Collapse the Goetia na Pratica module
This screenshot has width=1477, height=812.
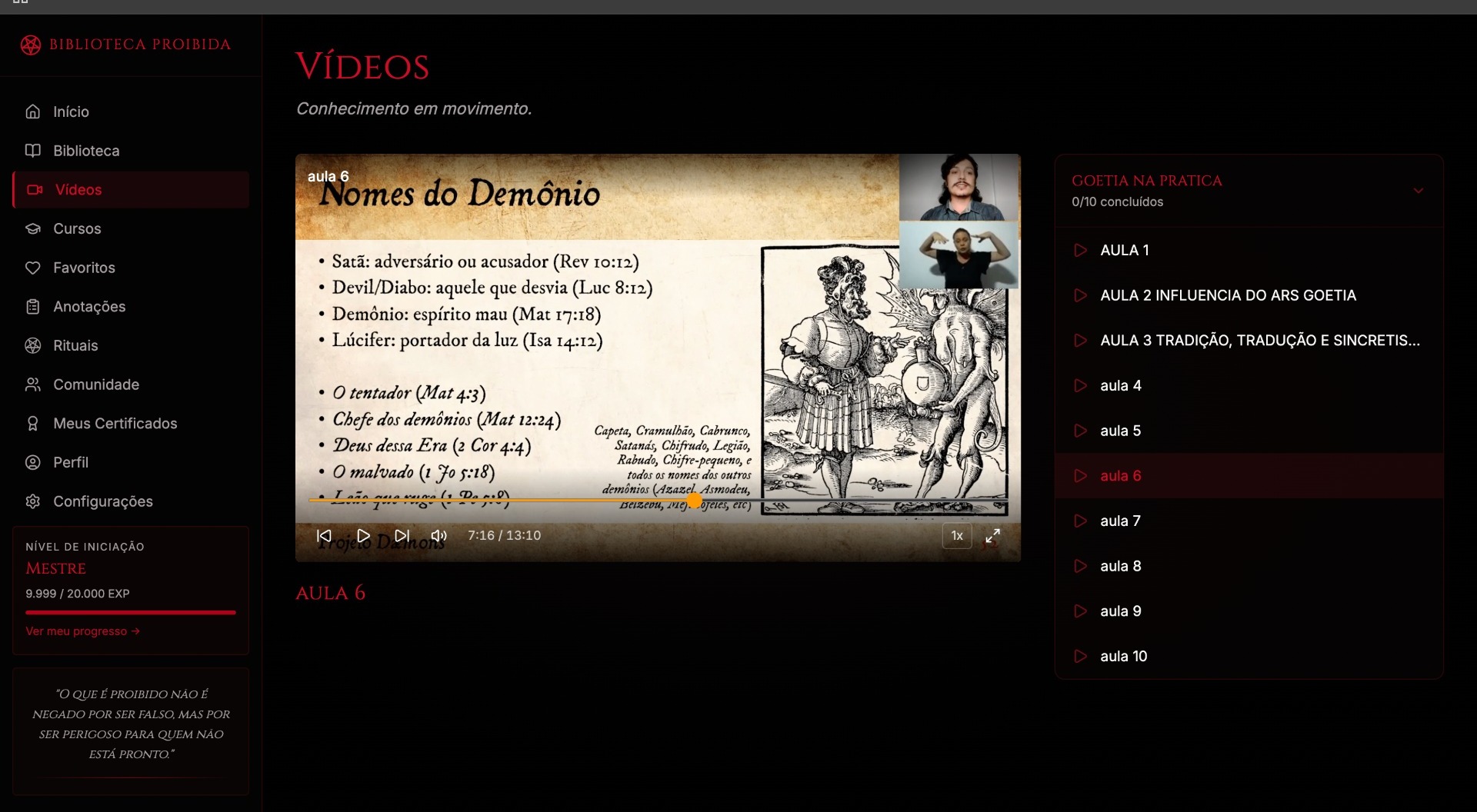click(1419, 191)
